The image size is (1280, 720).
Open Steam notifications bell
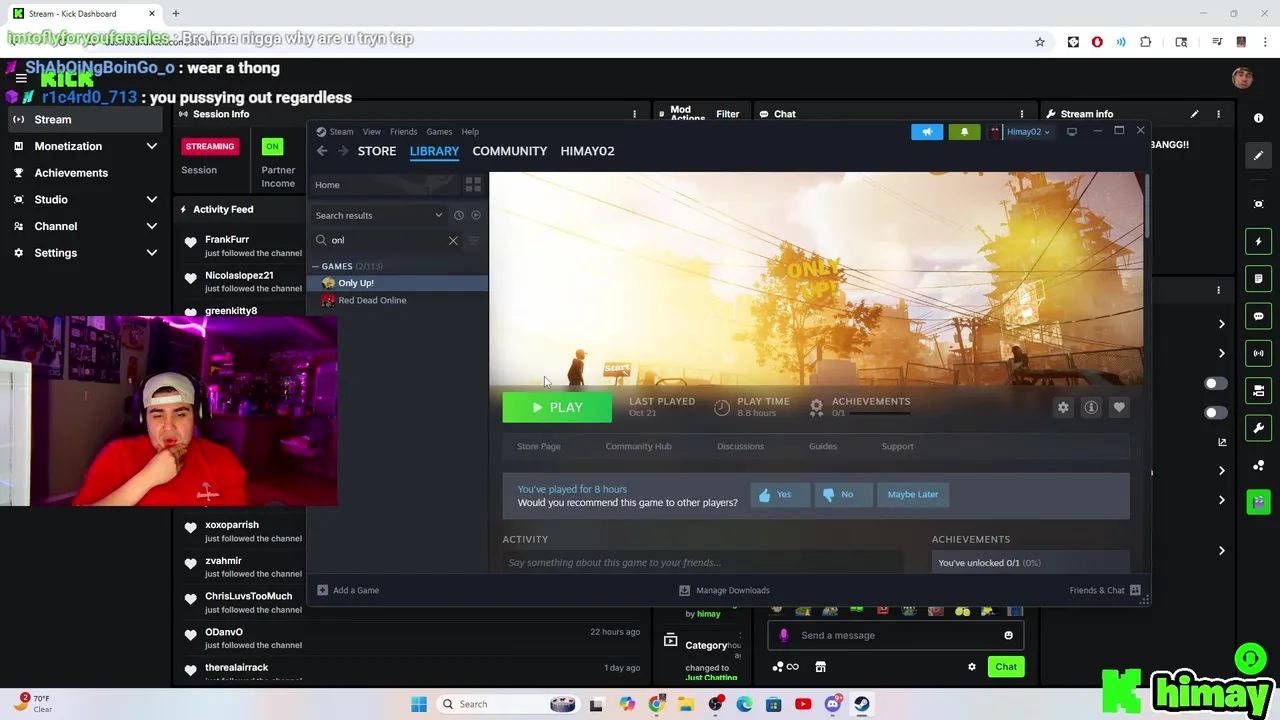[x=964, y=131]
